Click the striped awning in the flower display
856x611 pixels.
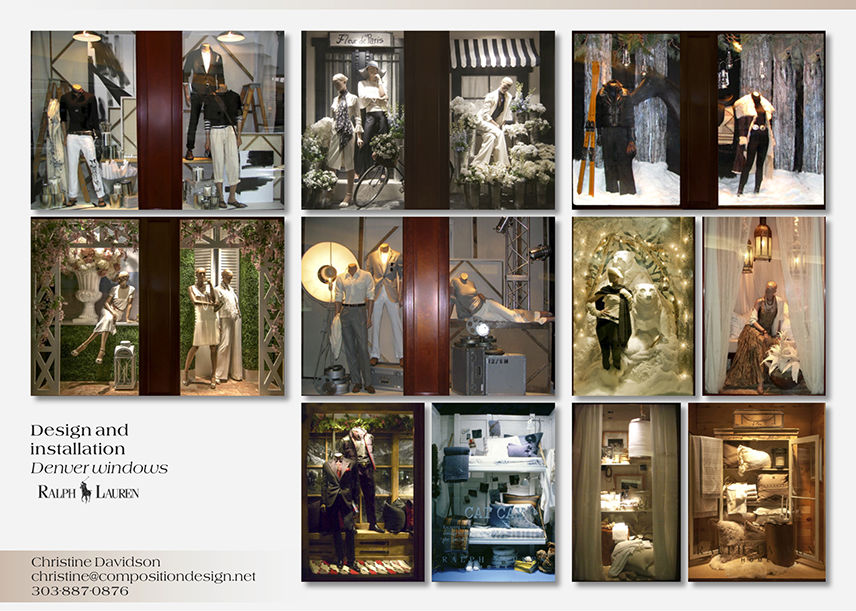[x=494, y=53]
